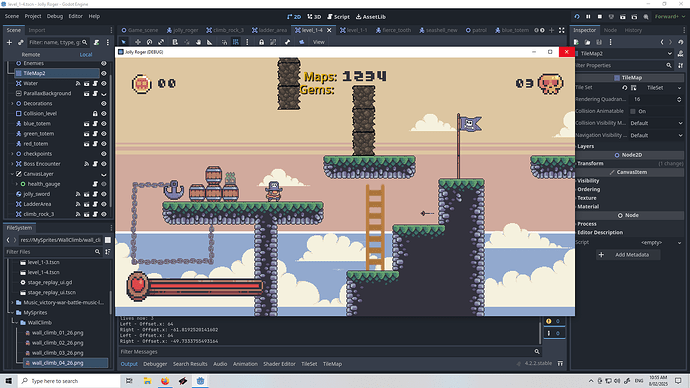Click the Rendering Quadrant Size stepper arrows
The height and width of the screenshot is (388, 690).
679,99
